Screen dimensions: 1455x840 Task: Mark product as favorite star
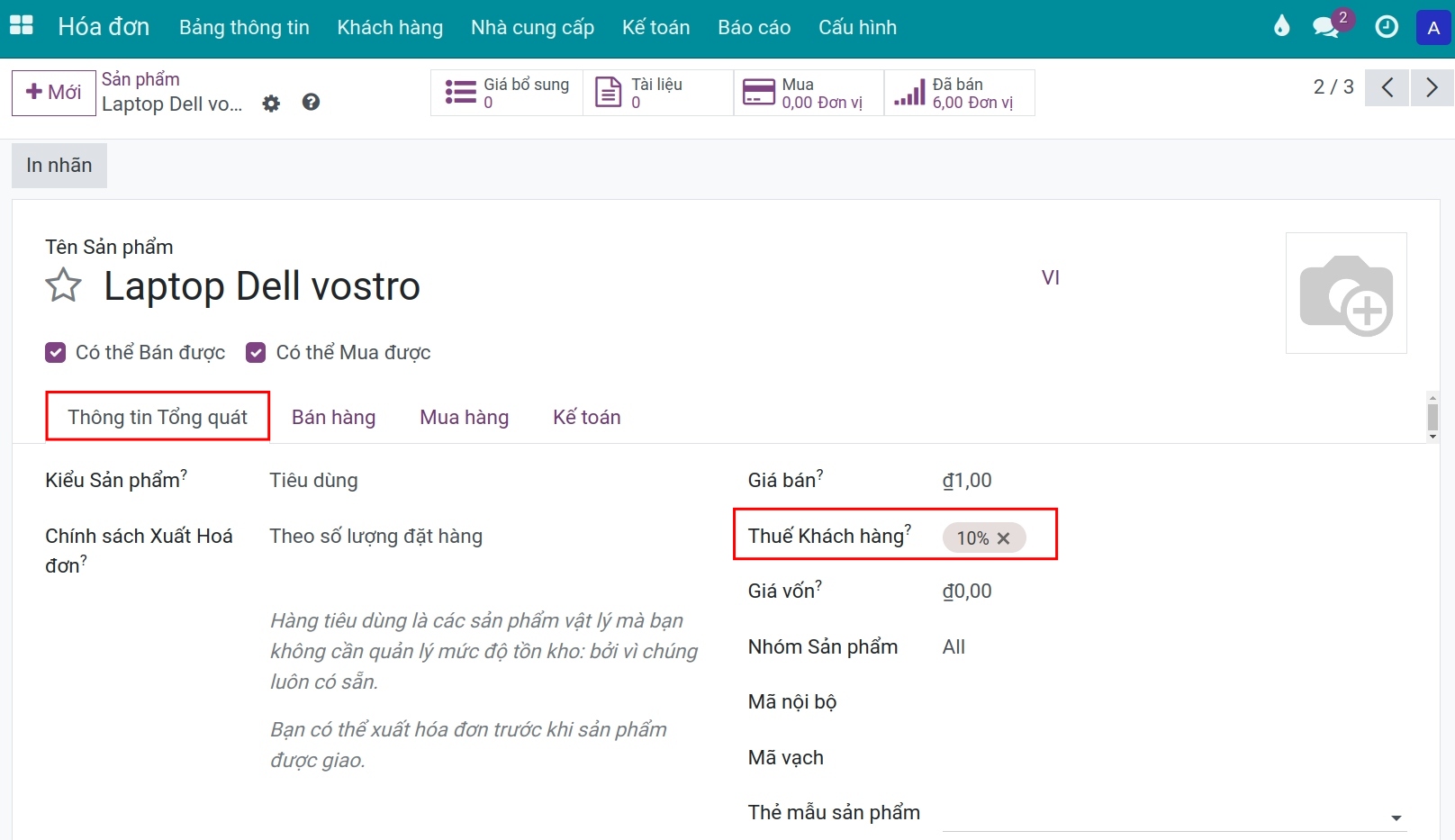63,286
